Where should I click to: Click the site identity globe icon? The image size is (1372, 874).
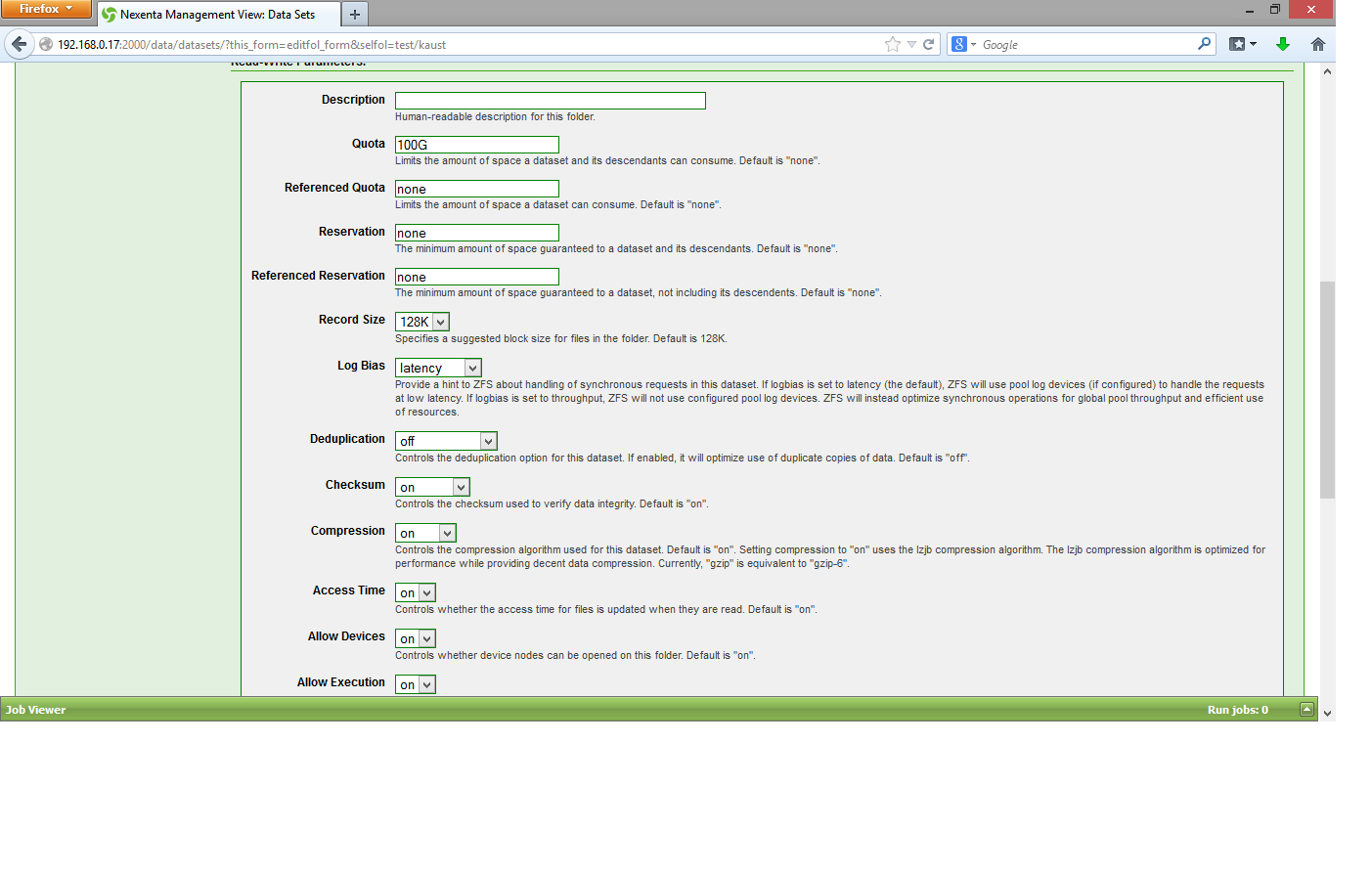(x=46, y=44)
